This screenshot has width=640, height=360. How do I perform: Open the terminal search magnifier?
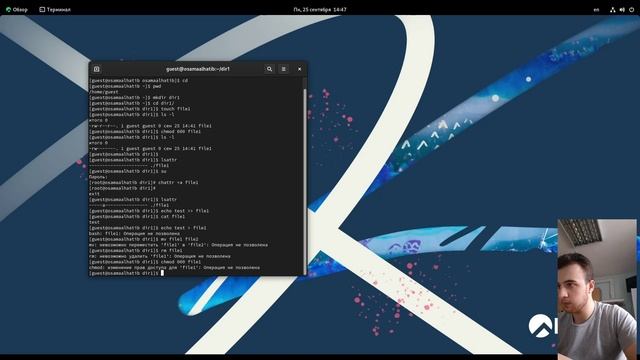[x=269, y=69]
